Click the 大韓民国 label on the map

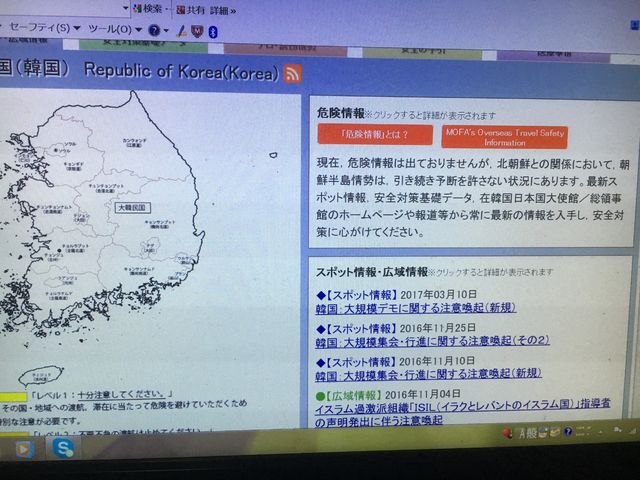click(130, 207)
